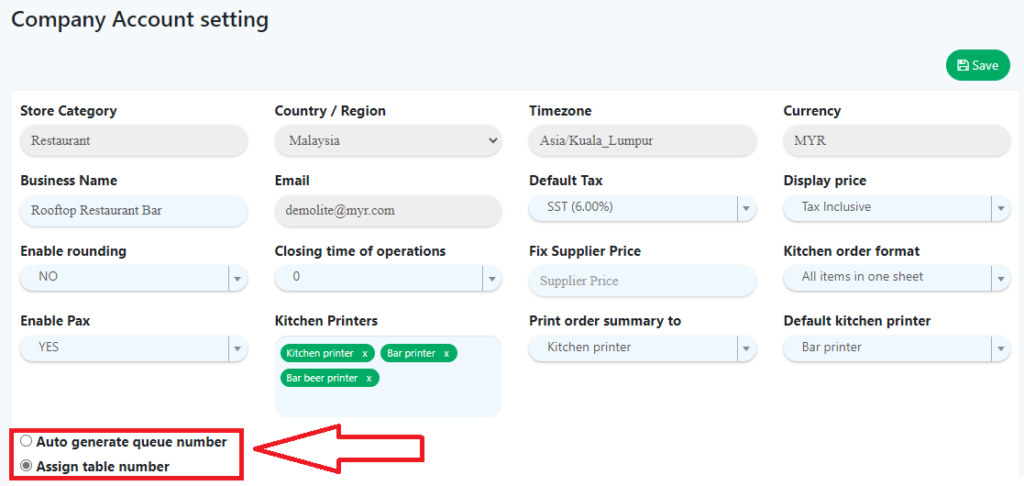Click the Save button
The width and height of the screenshot is (1024, 486).
(977, 65)
